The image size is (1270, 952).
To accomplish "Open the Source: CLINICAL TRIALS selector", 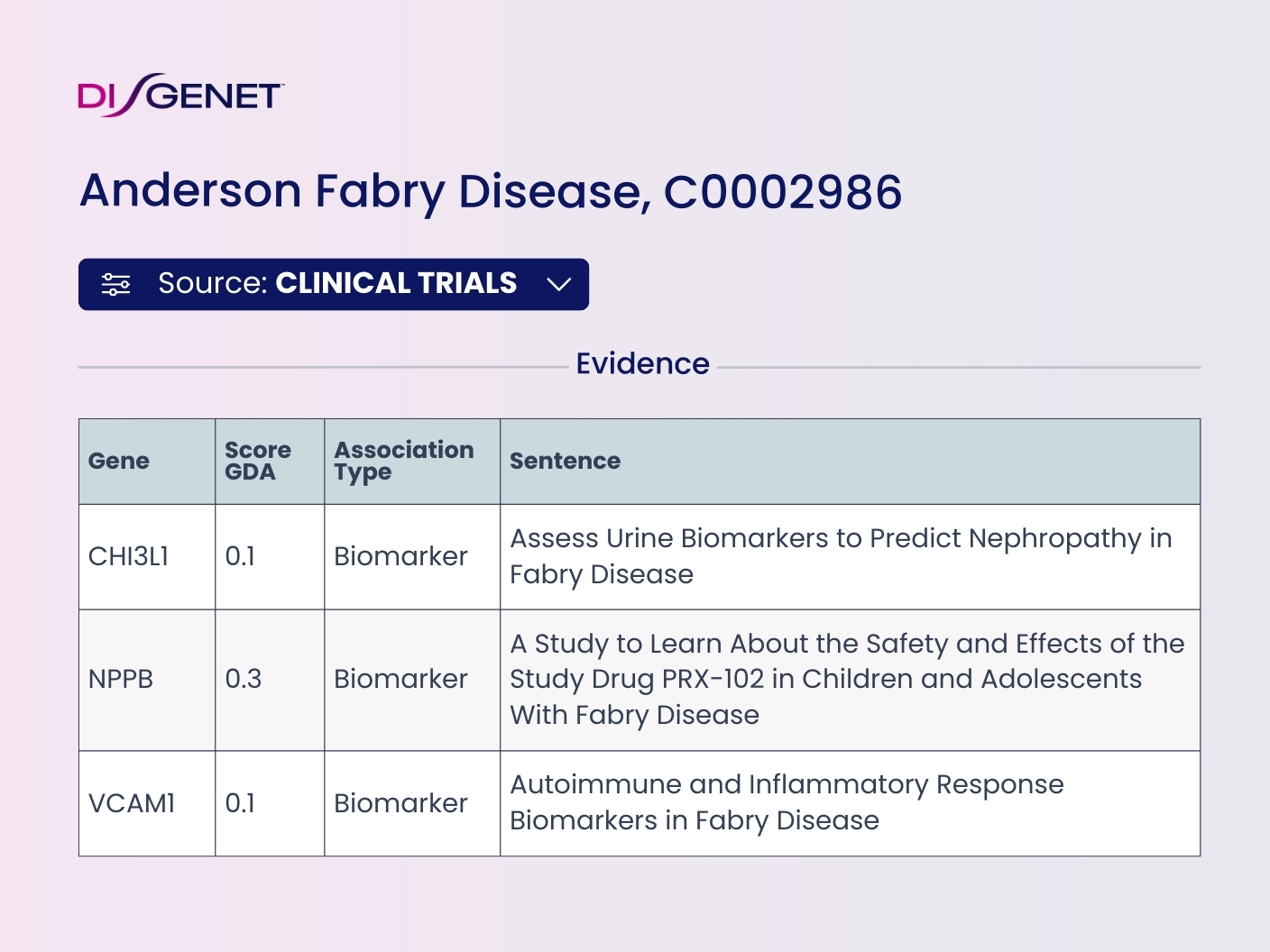I will pos(334,284).
